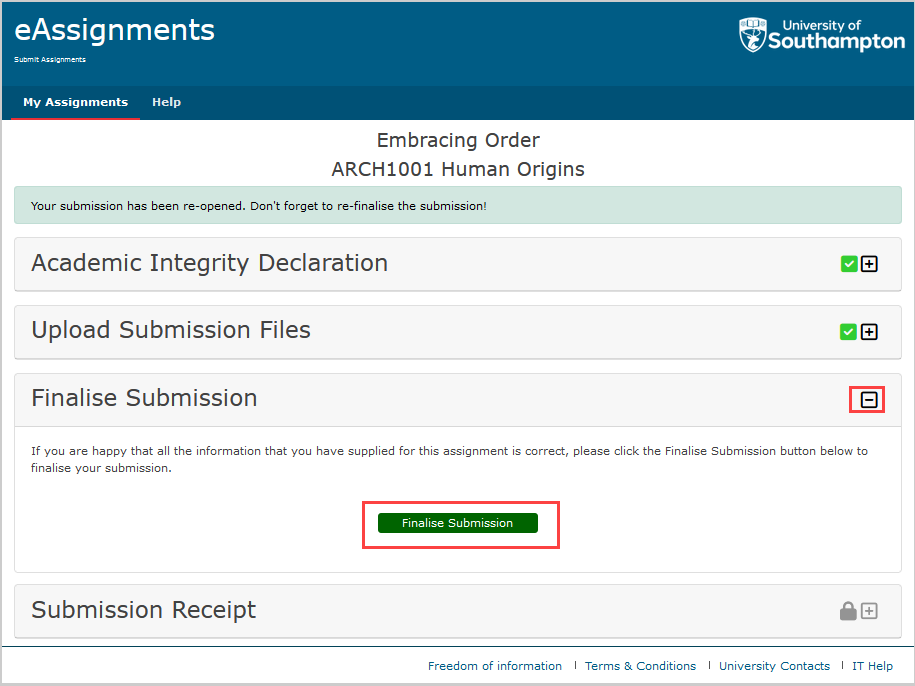Collapse the Finalise Submission section

pos(867,399)
